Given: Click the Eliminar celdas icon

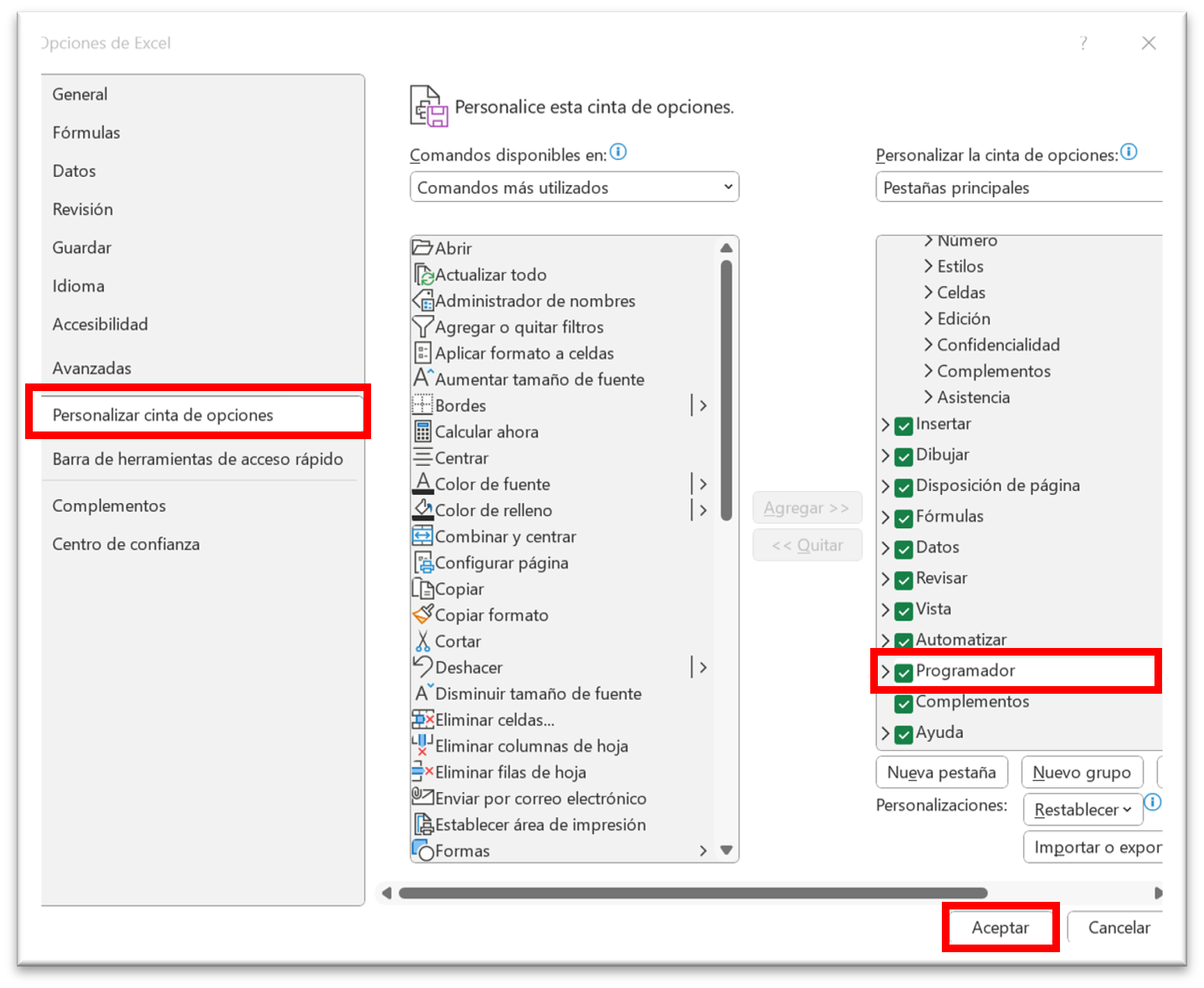Looking at the screenshot, I should click(423, 719).
